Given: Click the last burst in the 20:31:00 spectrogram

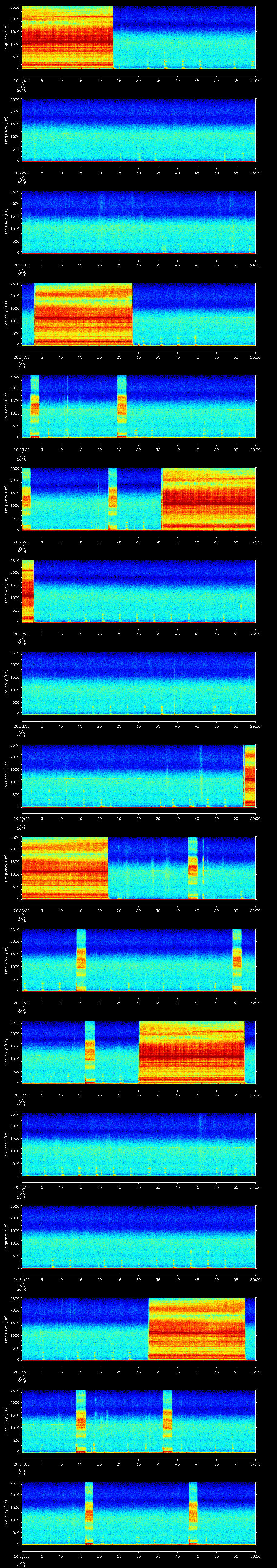Looking at the screenshot, I should pos(237,960).
